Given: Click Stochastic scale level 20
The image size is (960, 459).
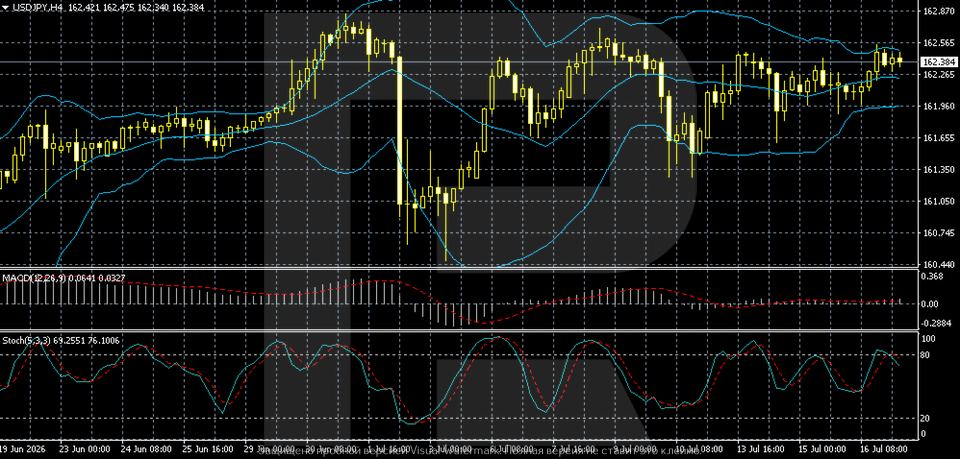Looking at the screenshot, I should [926, 418].
